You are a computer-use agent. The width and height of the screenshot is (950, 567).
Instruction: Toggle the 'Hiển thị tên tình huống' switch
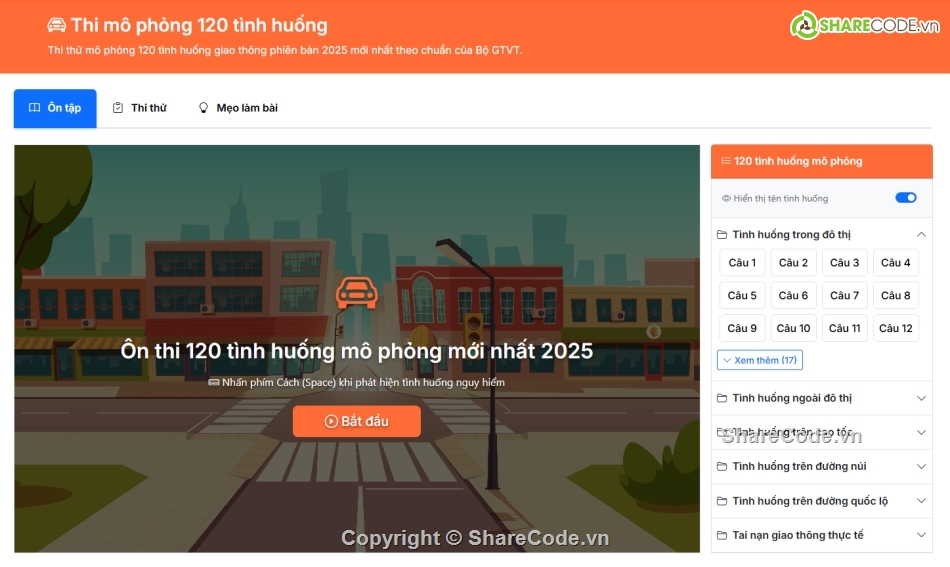click(x=906, y=198)
